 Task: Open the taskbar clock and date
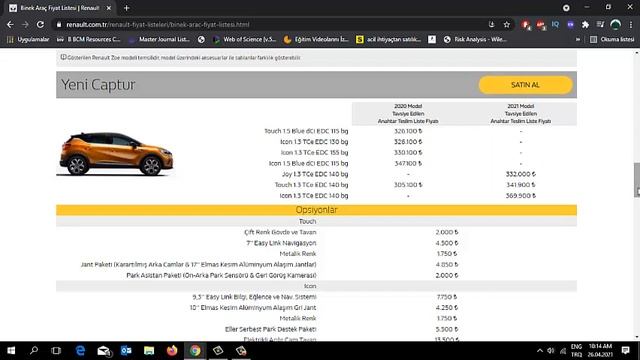(x=600, y=351)
